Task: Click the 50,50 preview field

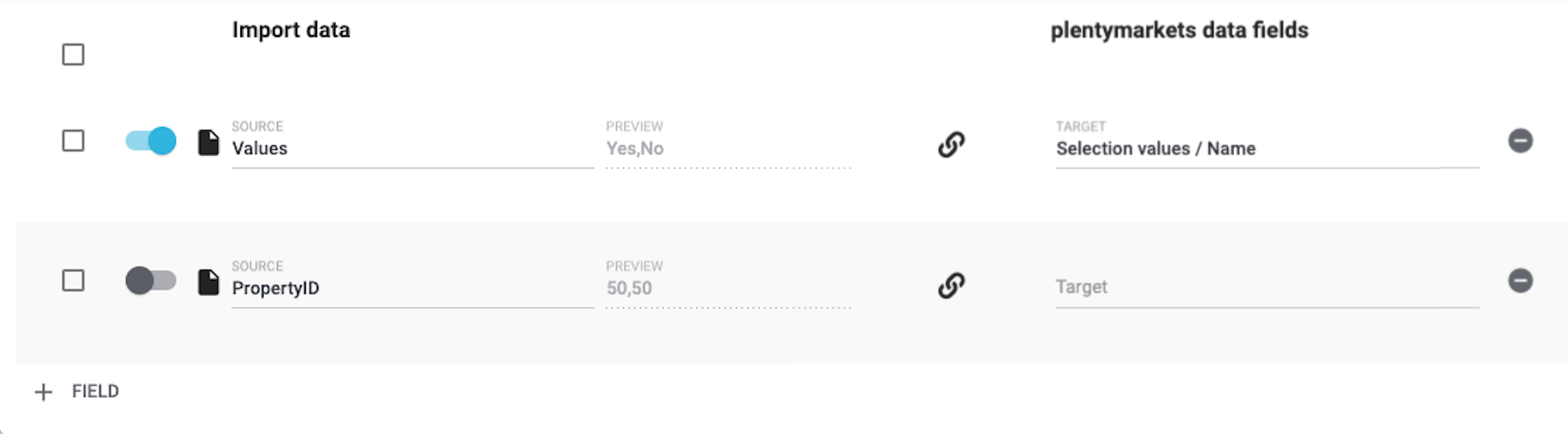Action: coord(727,288)
